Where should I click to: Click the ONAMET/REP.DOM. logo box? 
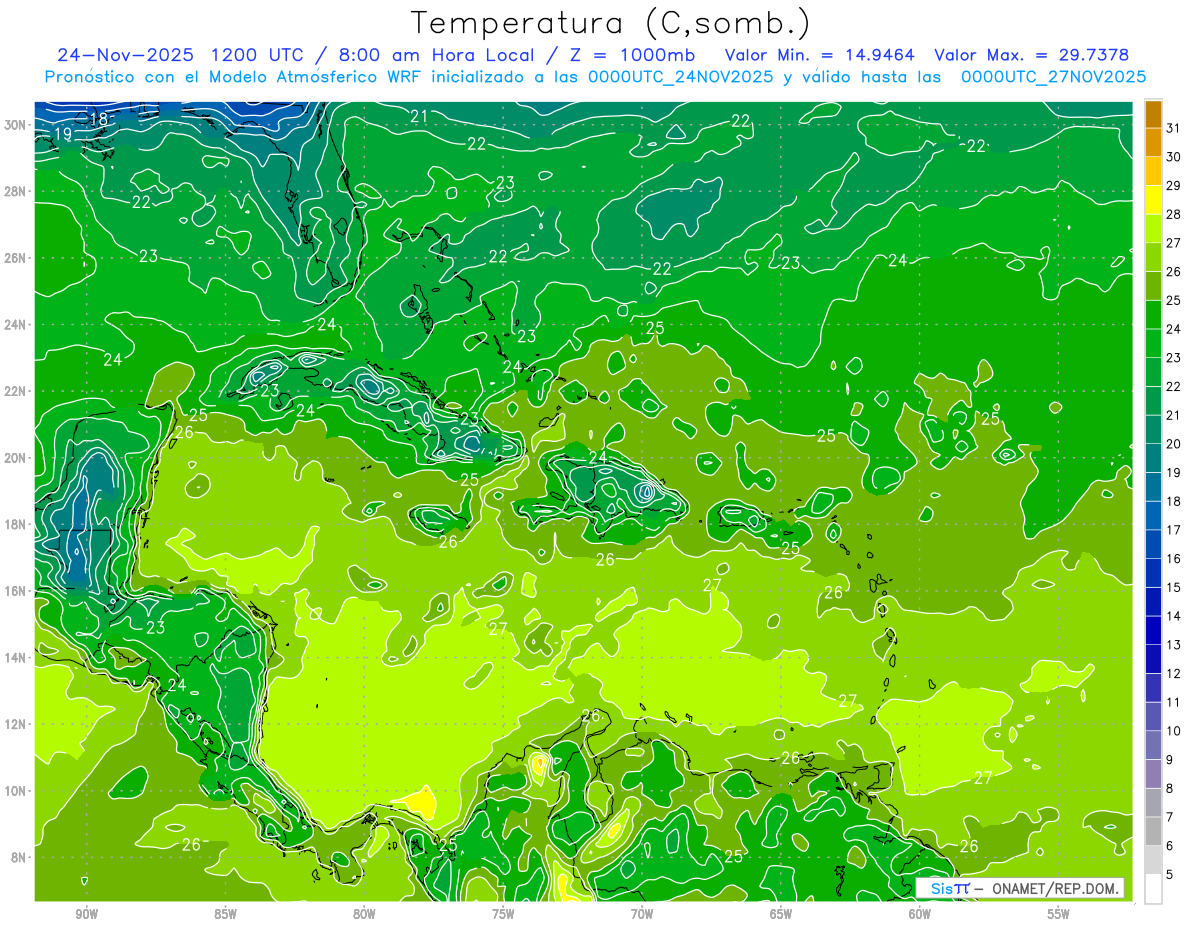1020,888
